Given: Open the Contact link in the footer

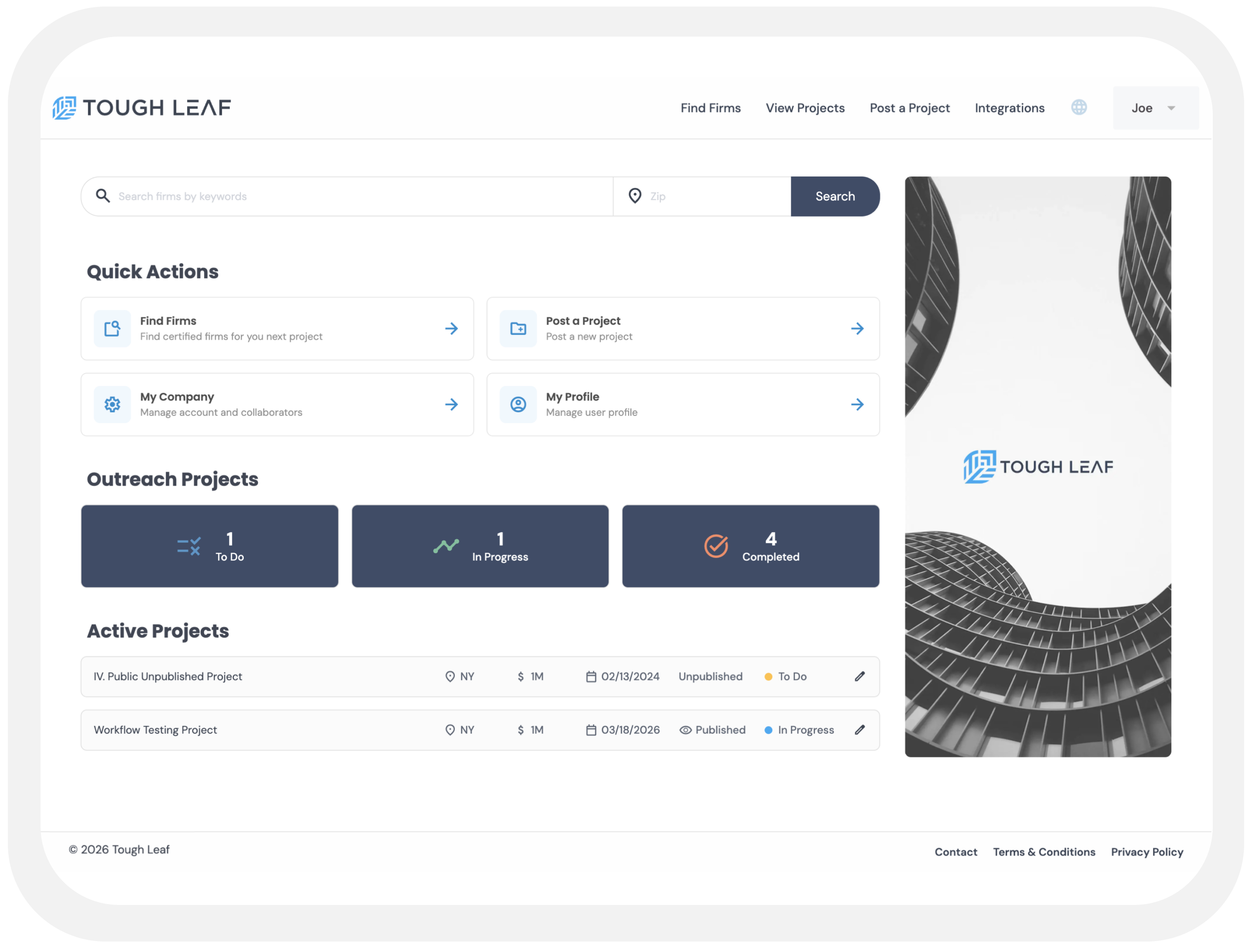Looking at the screenshot, I should tap(955, 852).
